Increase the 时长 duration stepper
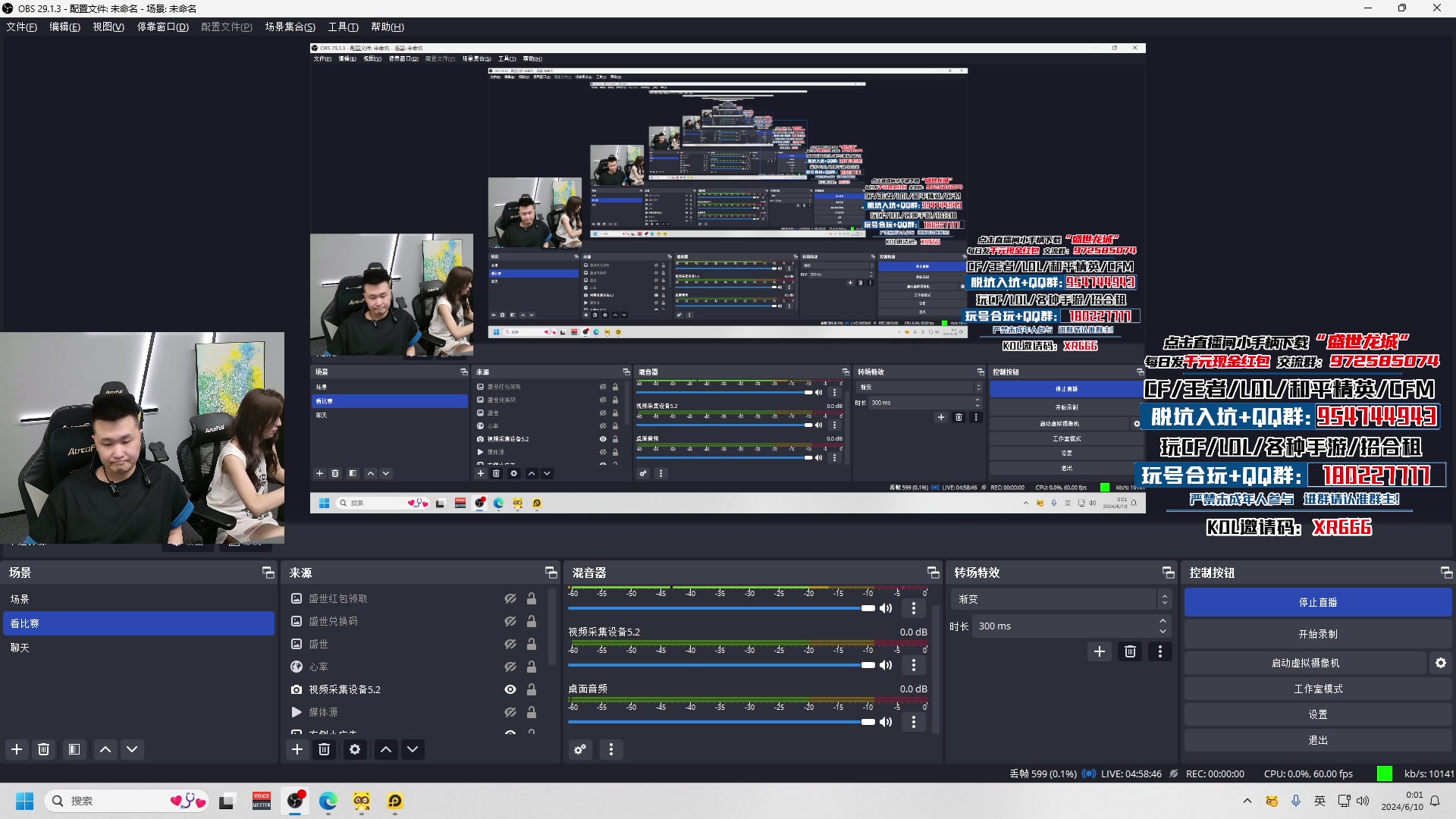This screenshot has height=819, width=1456. click(x=1163, y=621)
